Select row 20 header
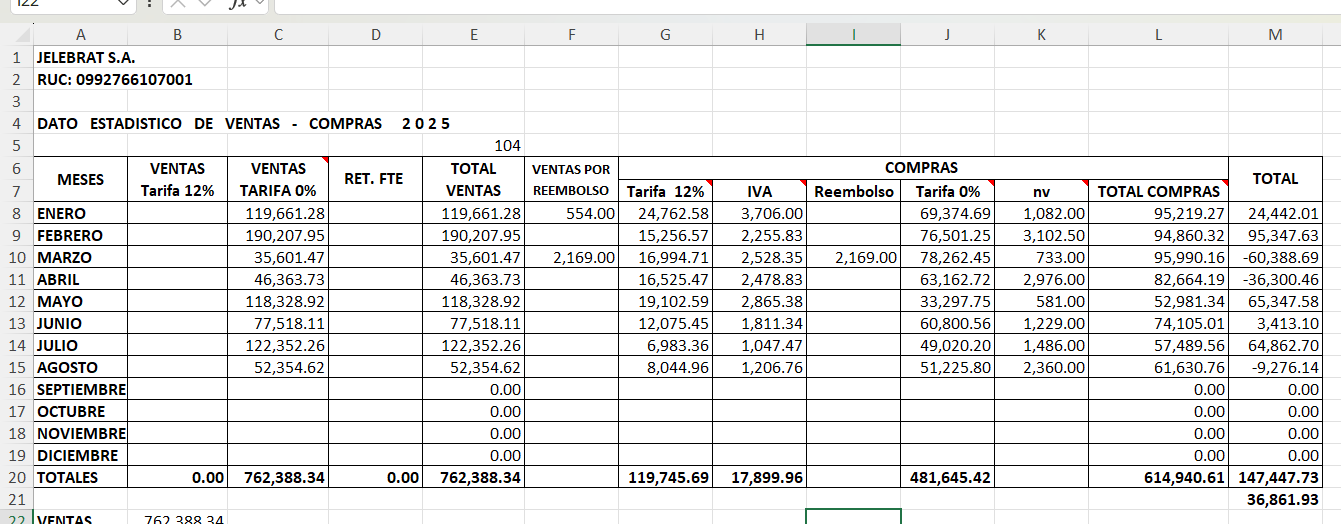 click(16, 478)
